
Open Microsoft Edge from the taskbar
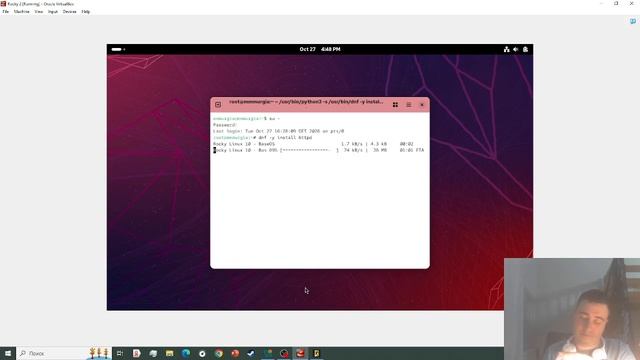186,353
